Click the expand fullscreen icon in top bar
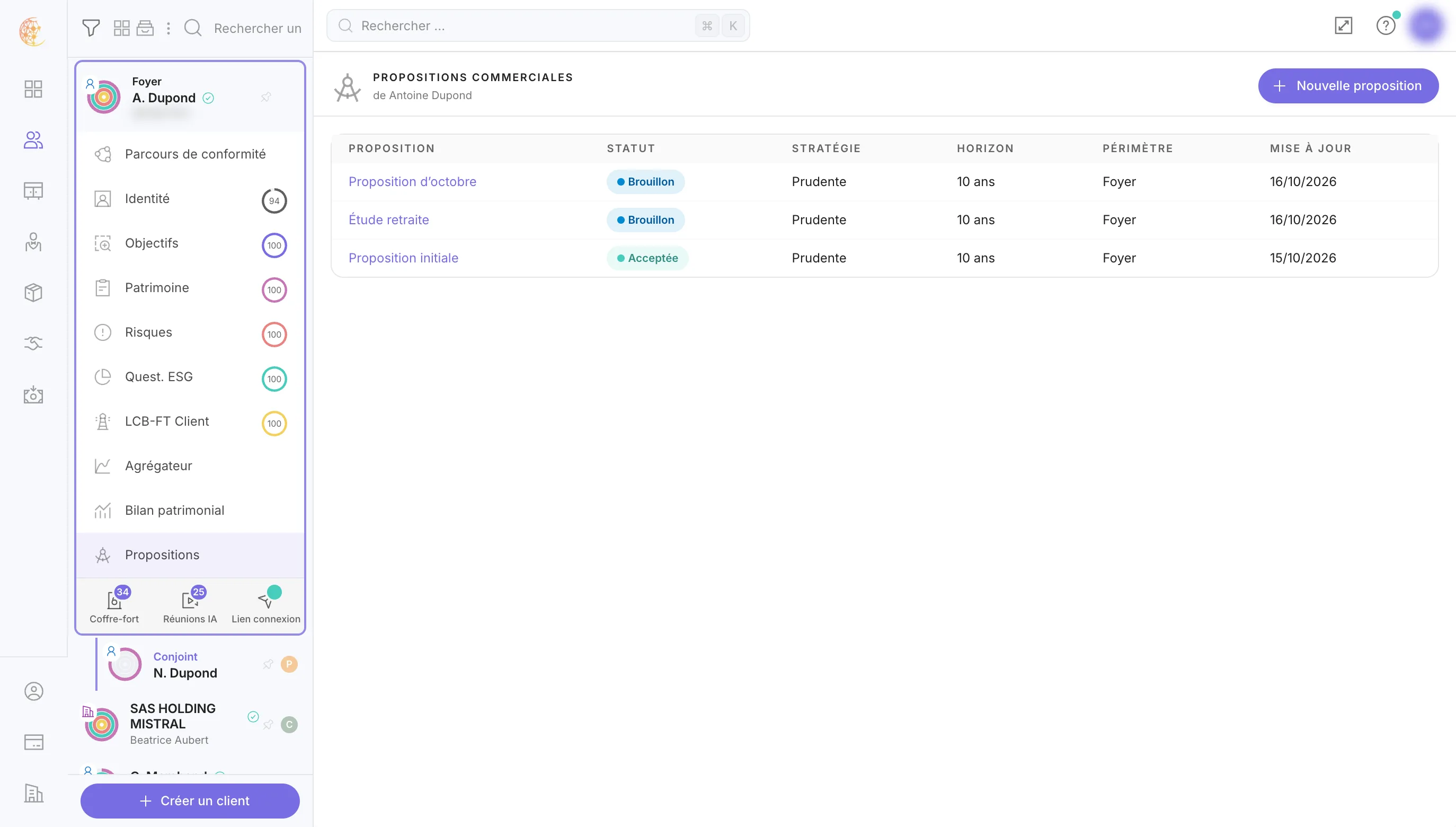The height and width of the screenshot is (827, 1456). point(1343,25)
